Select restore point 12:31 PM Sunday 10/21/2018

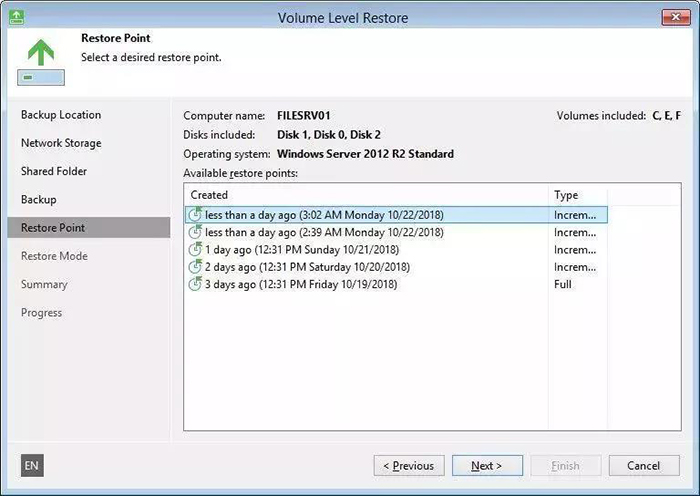tap(396, 250)
